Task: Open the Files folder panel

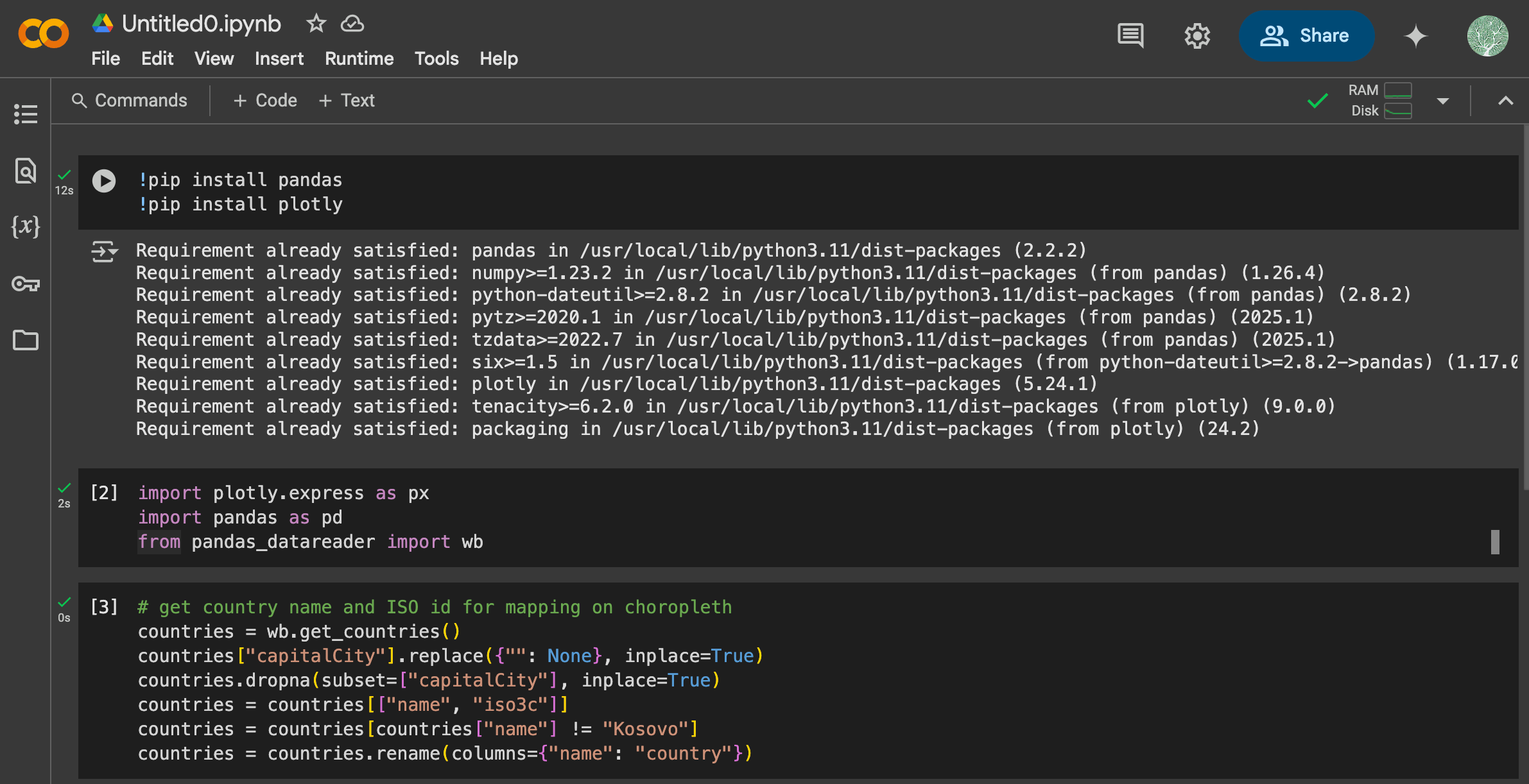Action: pyautogui.click(x=26, y=340)
